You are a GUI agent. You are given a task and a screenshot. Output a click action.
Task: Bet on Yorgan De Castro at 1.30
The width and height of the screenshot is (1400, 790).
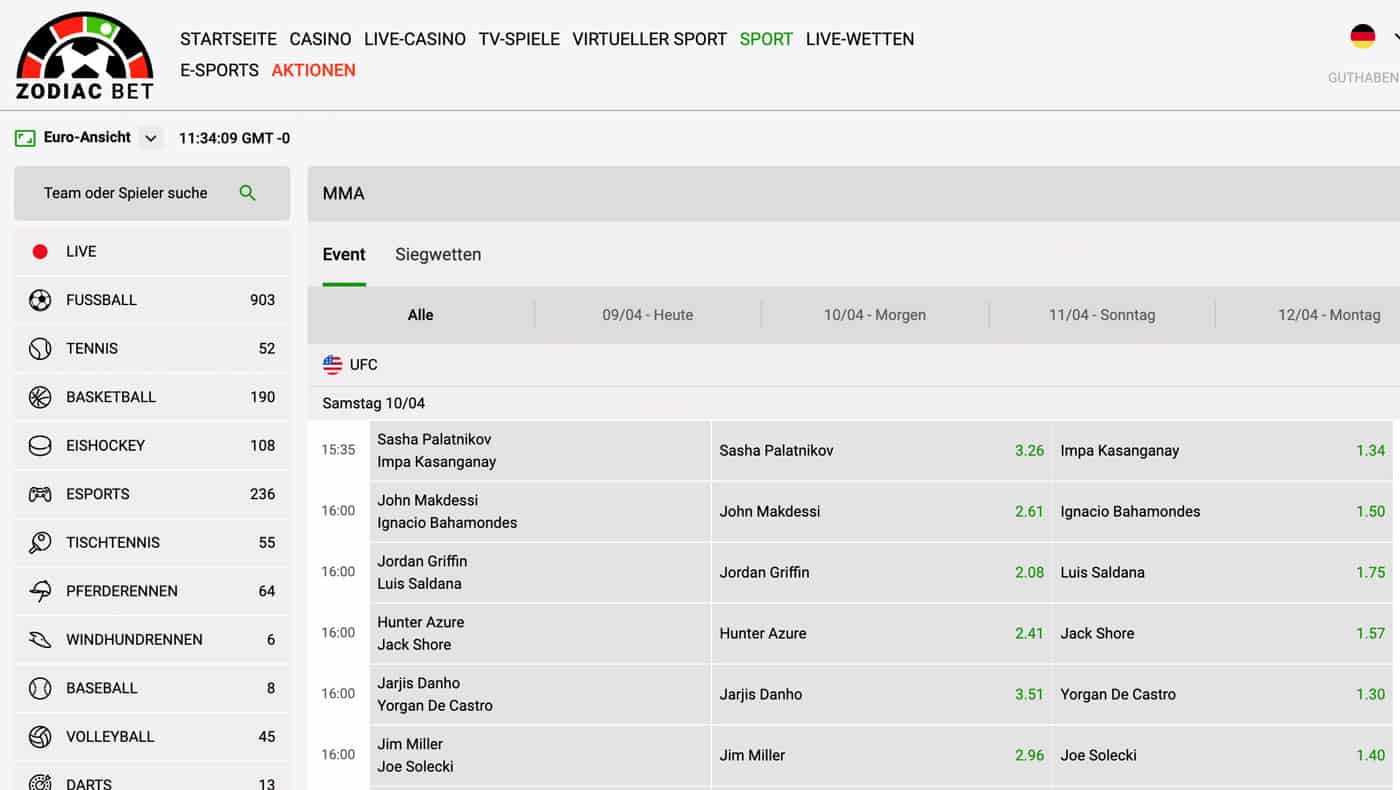pos(1222,695)
